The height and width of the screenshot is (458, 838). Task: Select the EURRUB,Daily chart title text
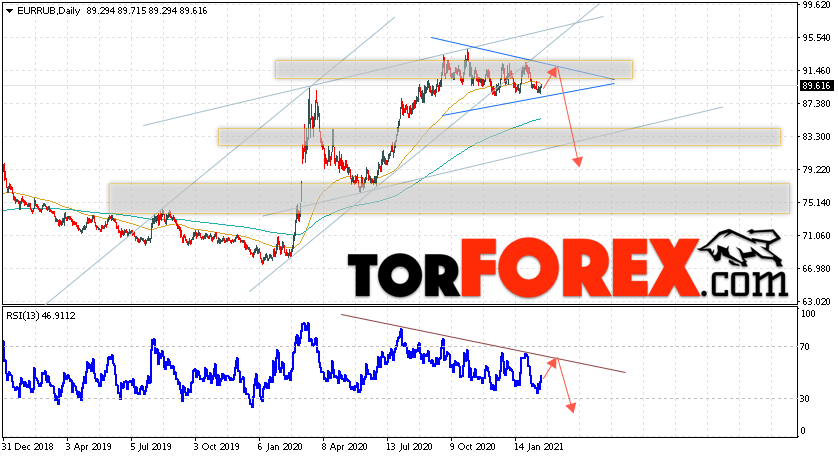pos(49,11)
